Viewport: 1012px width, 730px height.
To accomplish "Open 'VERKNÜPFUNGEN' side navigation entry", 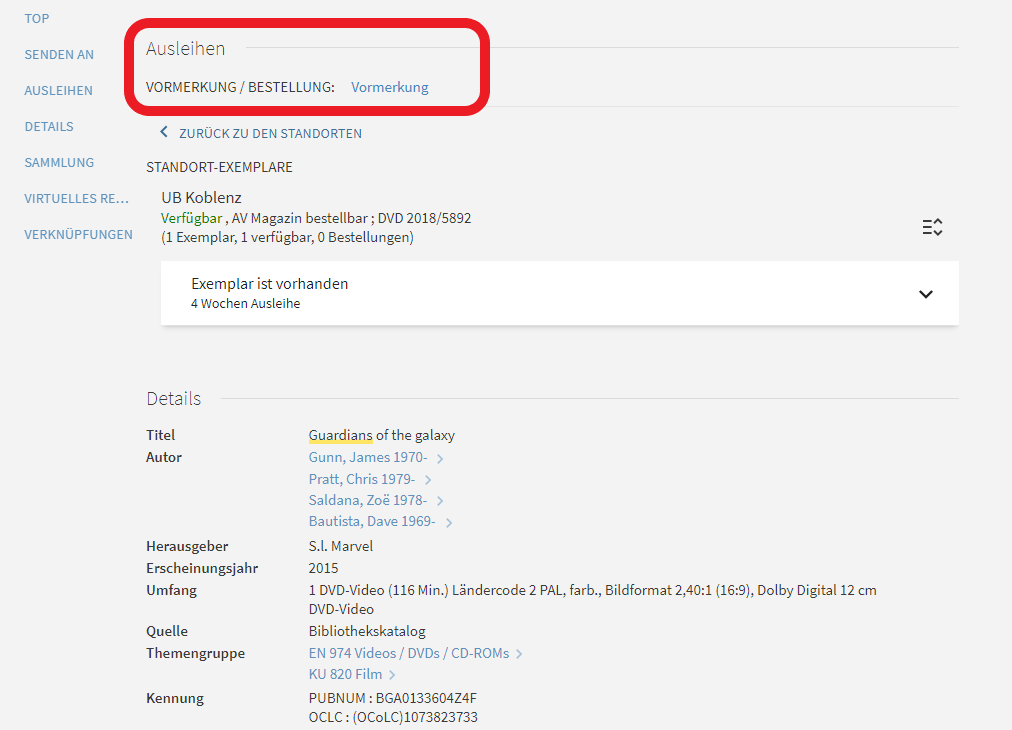I will click(x=79, y=235).
